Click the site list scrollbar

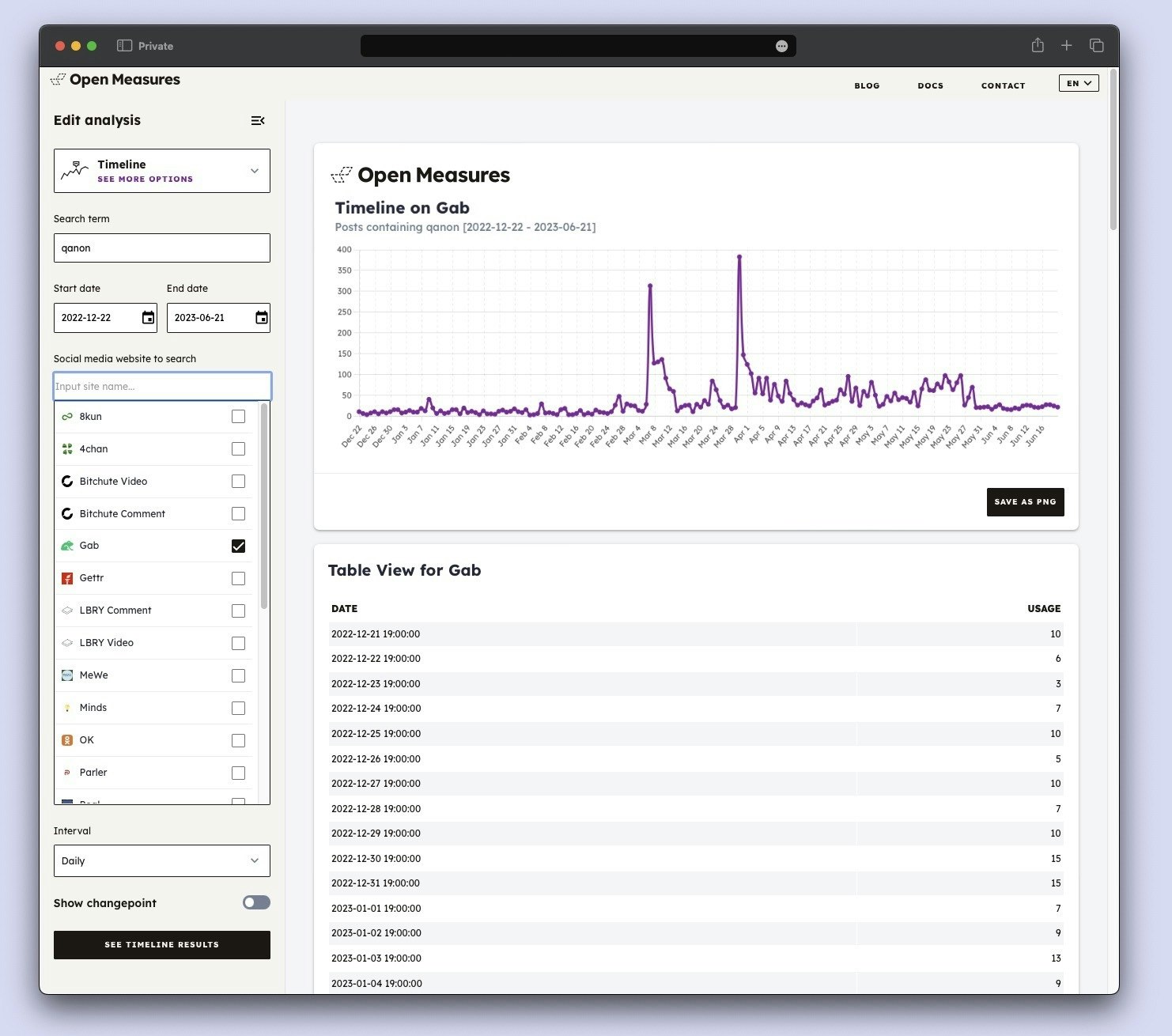click(x=264, y=506)
